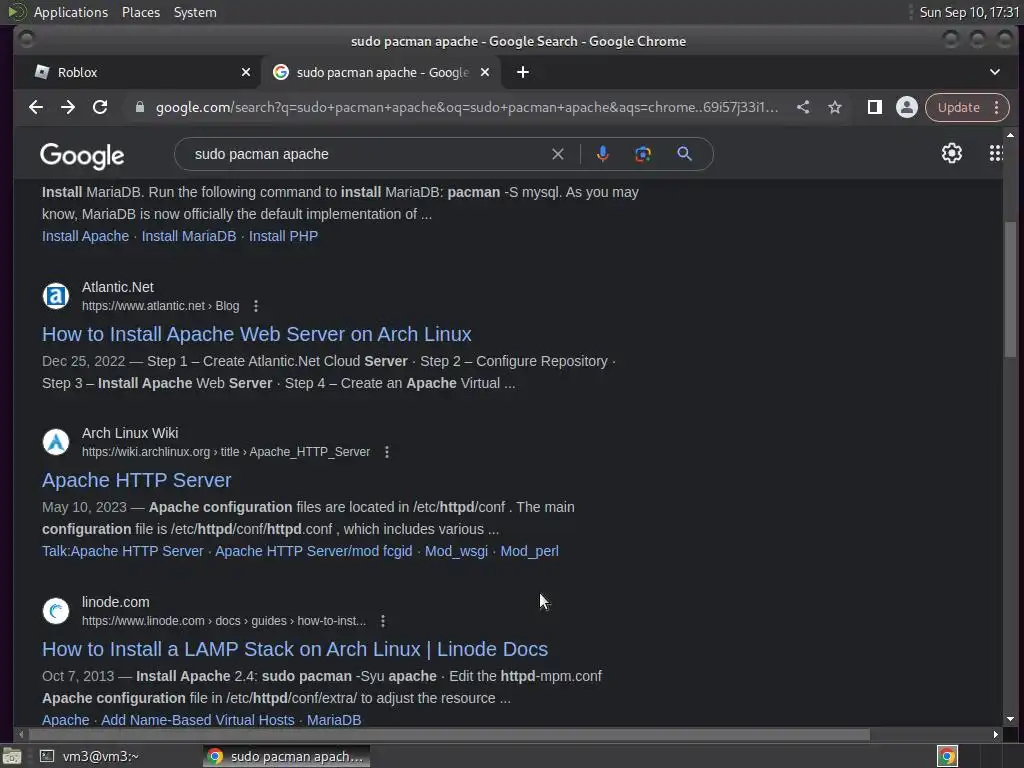This screenshot has width=1024, height=768.
Task: Click show desktop icon in taskbar
Action: click(x=12, y=756)
